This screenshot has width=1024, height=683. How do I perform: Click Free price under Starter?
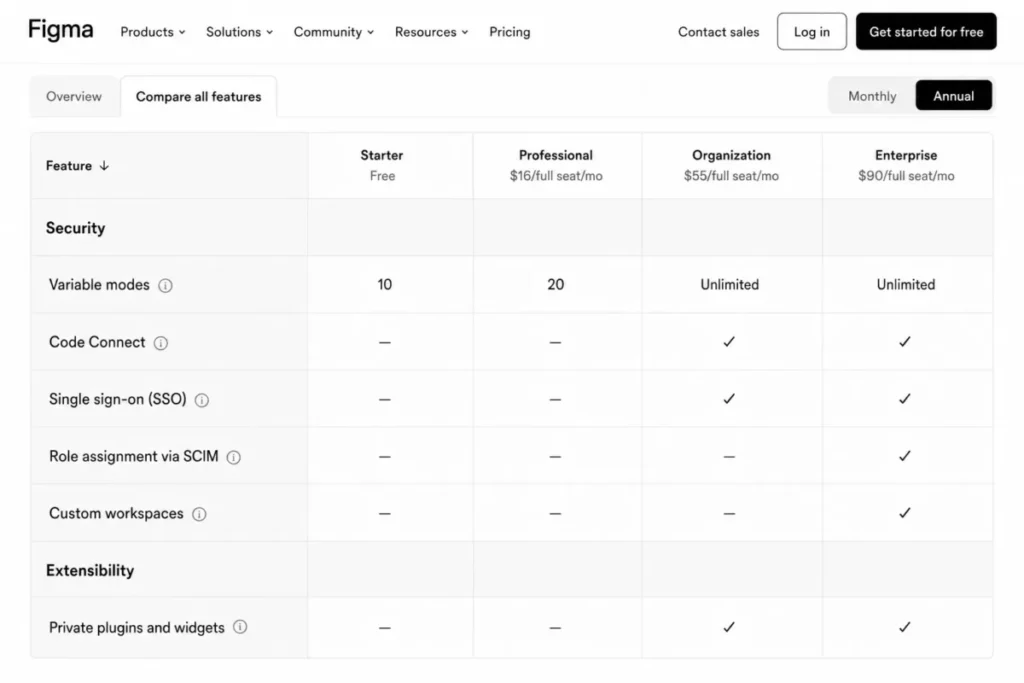click(382, 176)
